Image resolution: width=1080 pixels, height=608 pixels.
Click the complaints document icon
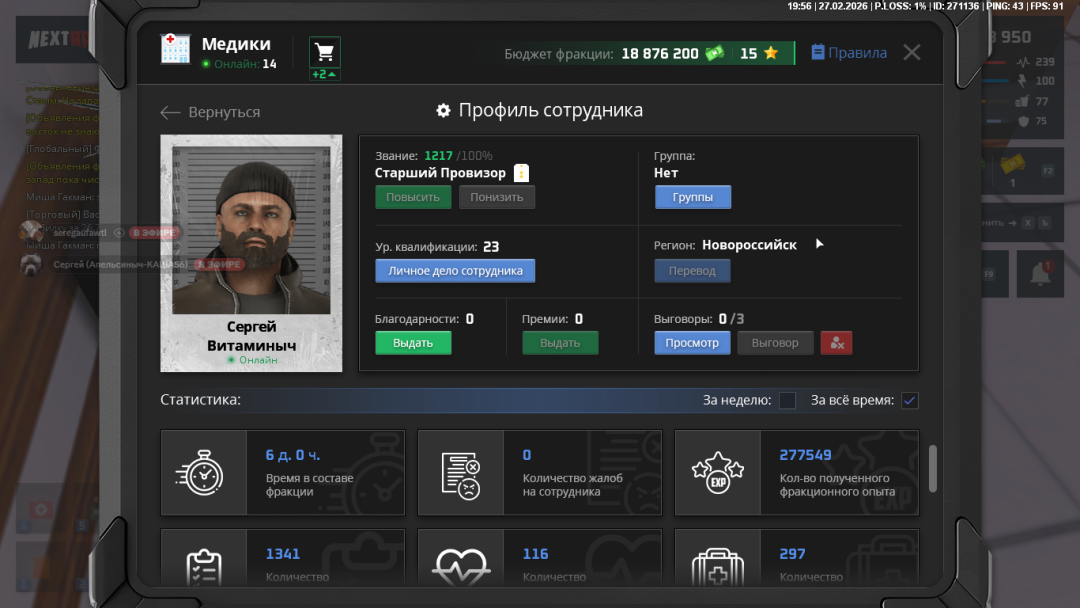point(460,473)
